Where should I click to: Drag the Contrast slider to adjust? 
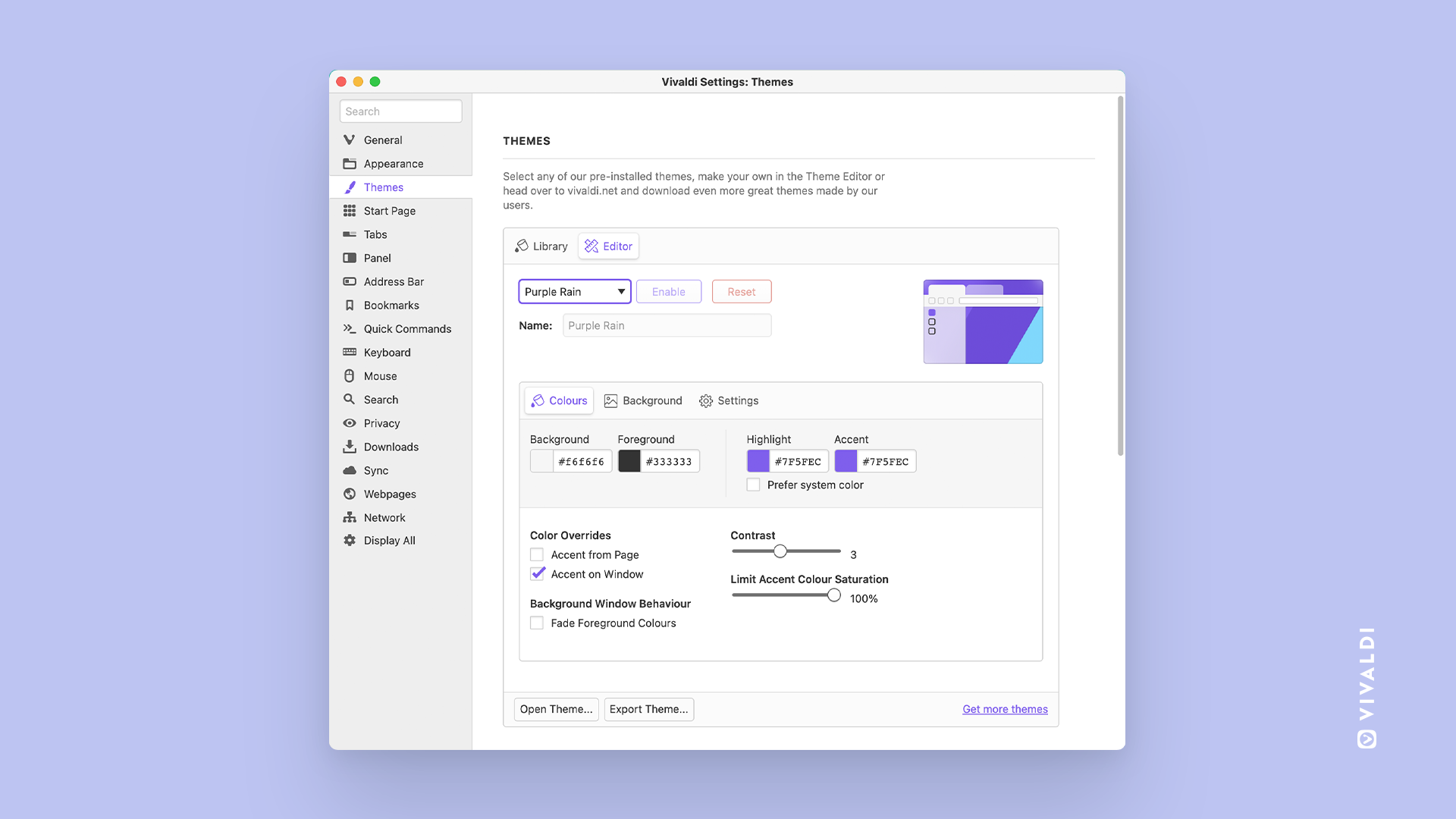[781, 553]
